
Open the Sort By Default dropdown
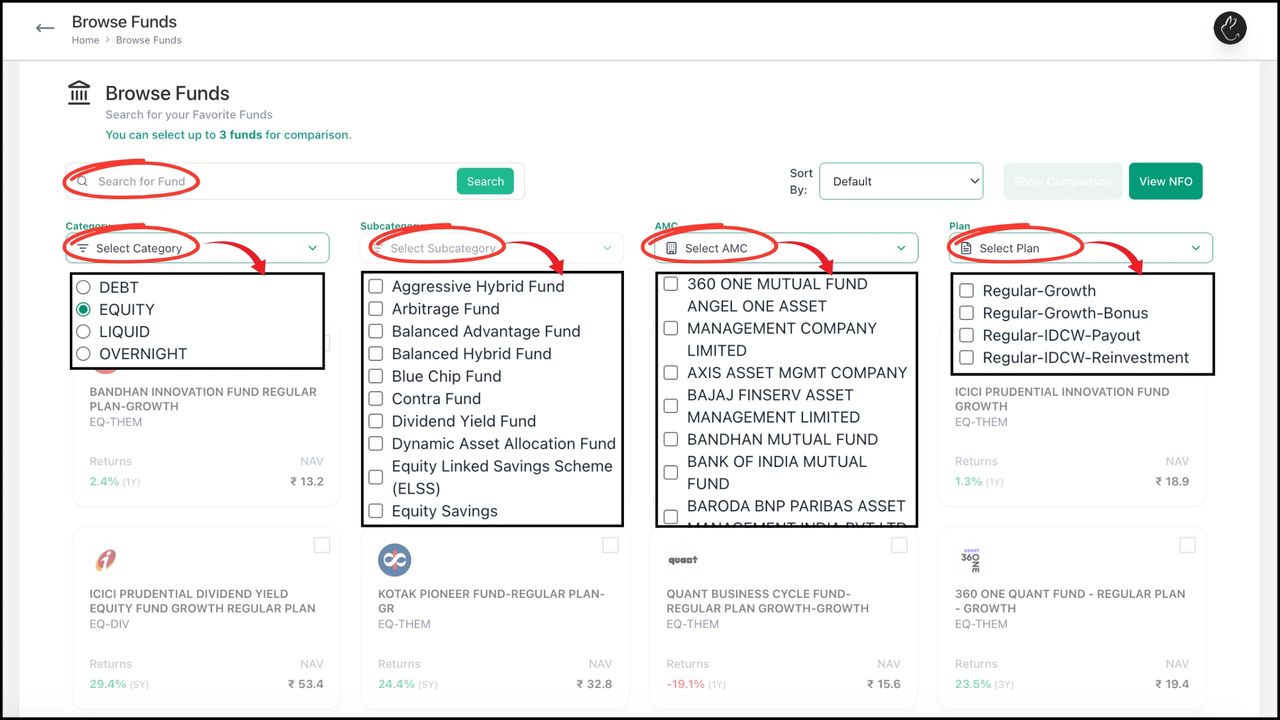point(901,181)
